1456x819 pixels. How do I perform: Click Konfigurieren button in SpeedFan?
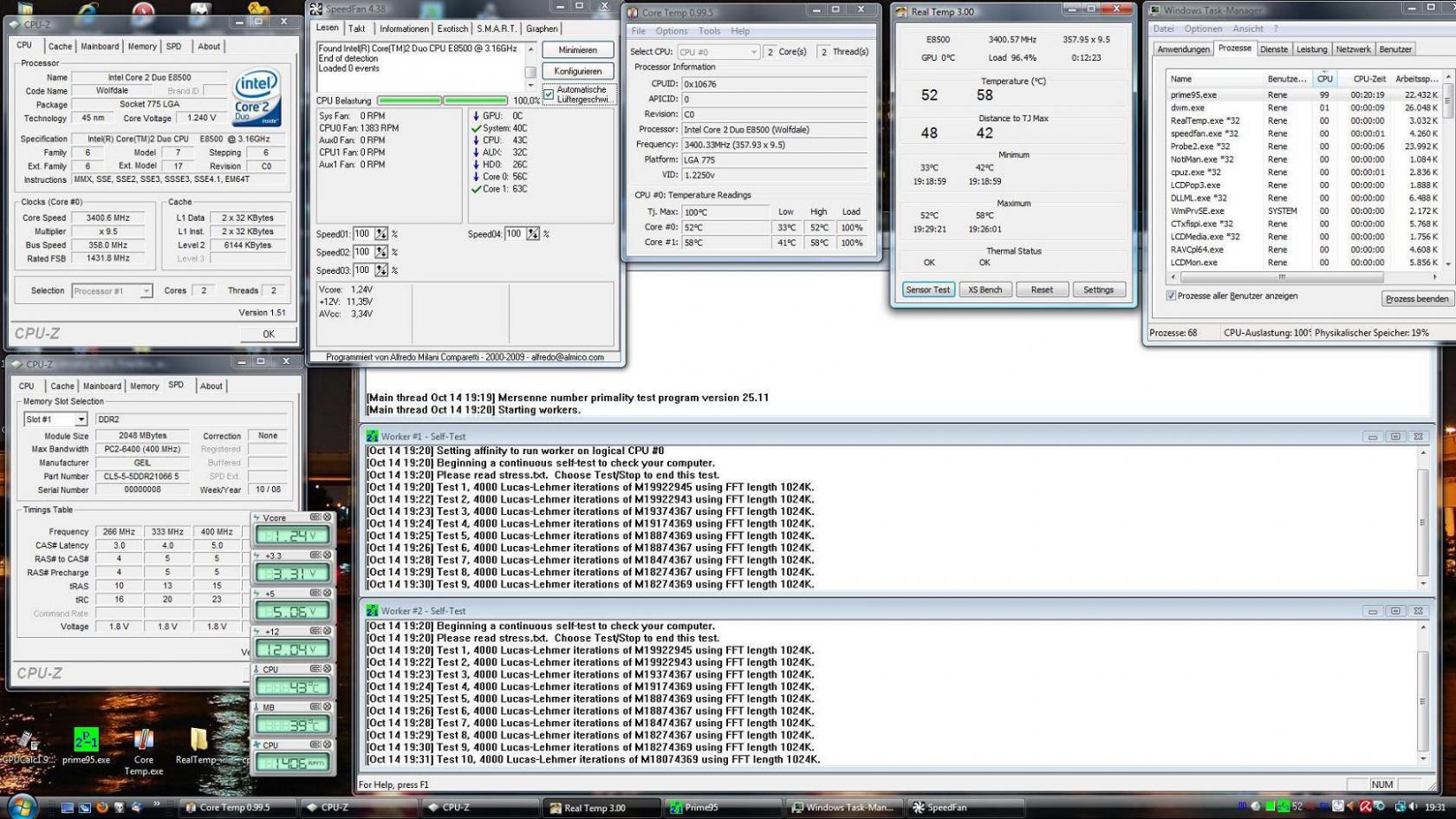tap(578, 71)
